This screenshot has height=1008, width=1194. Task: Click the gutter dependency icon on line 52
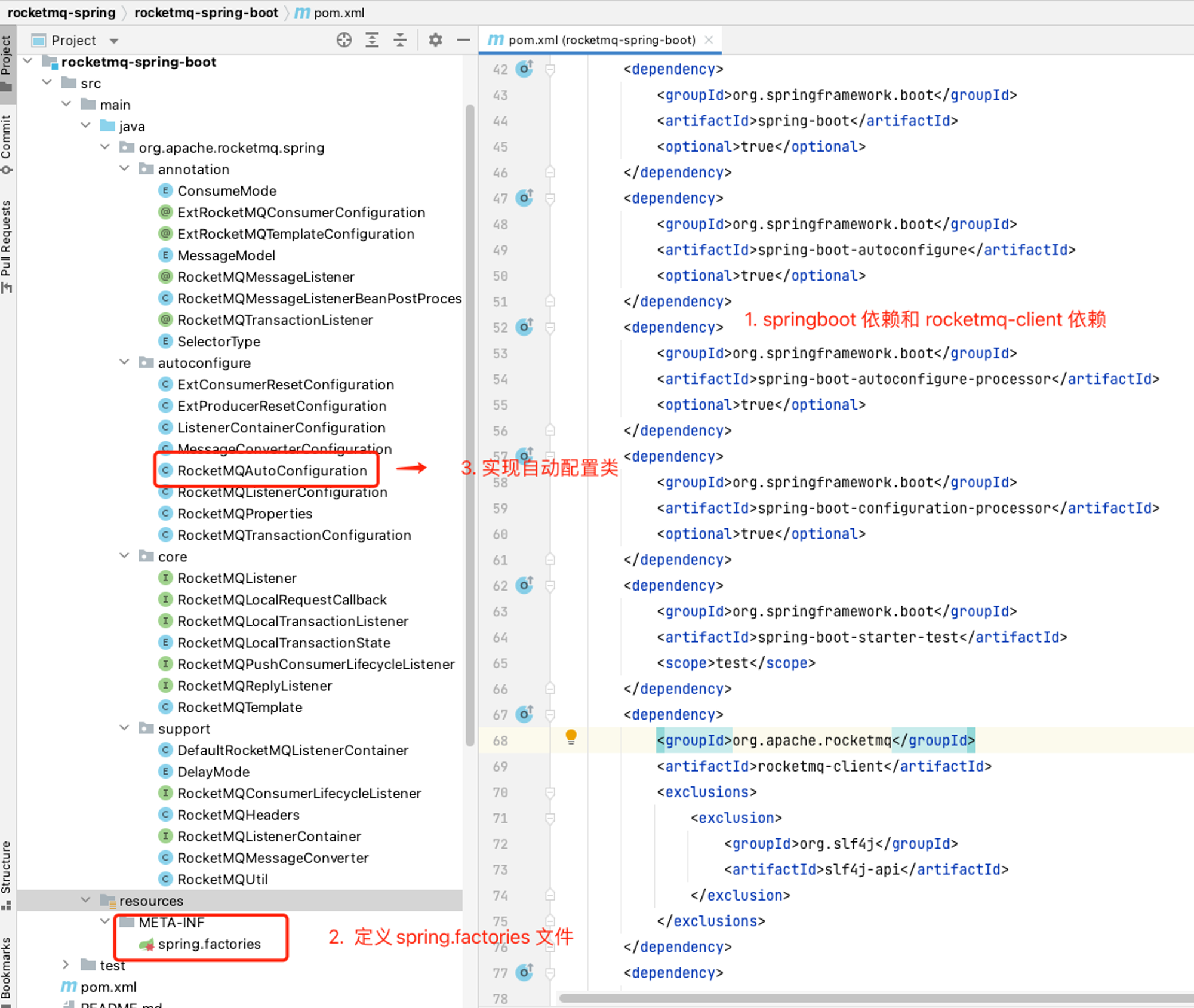tap(524, 327)
